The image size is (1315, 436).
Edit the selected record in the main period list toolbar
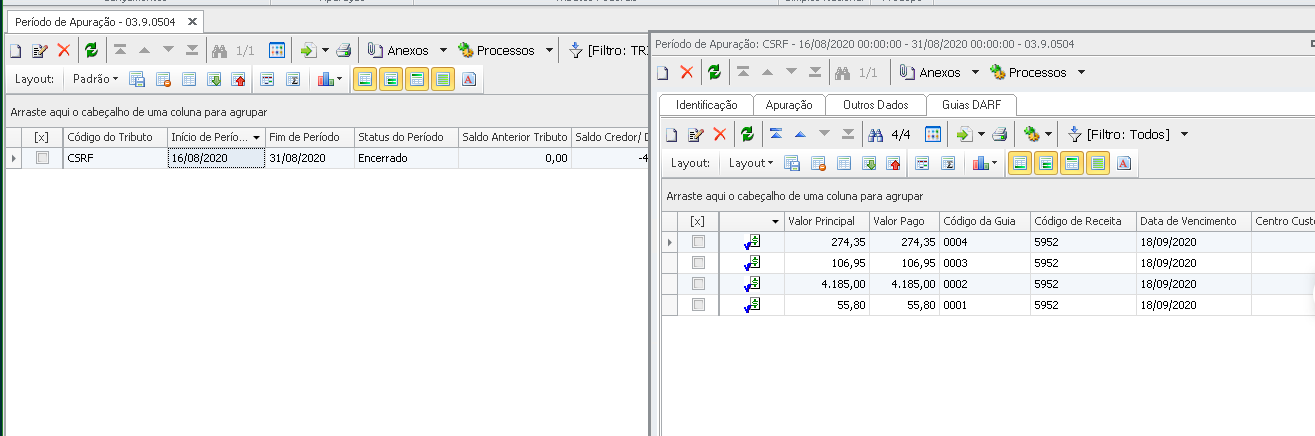[x=40, y=50]
